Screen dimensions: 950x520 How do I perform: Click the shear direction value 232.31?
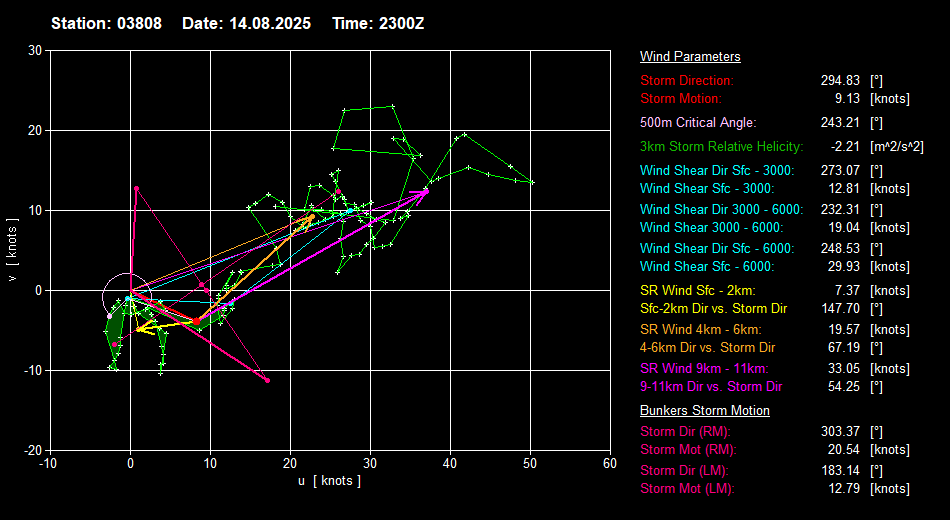pos(840,210)
